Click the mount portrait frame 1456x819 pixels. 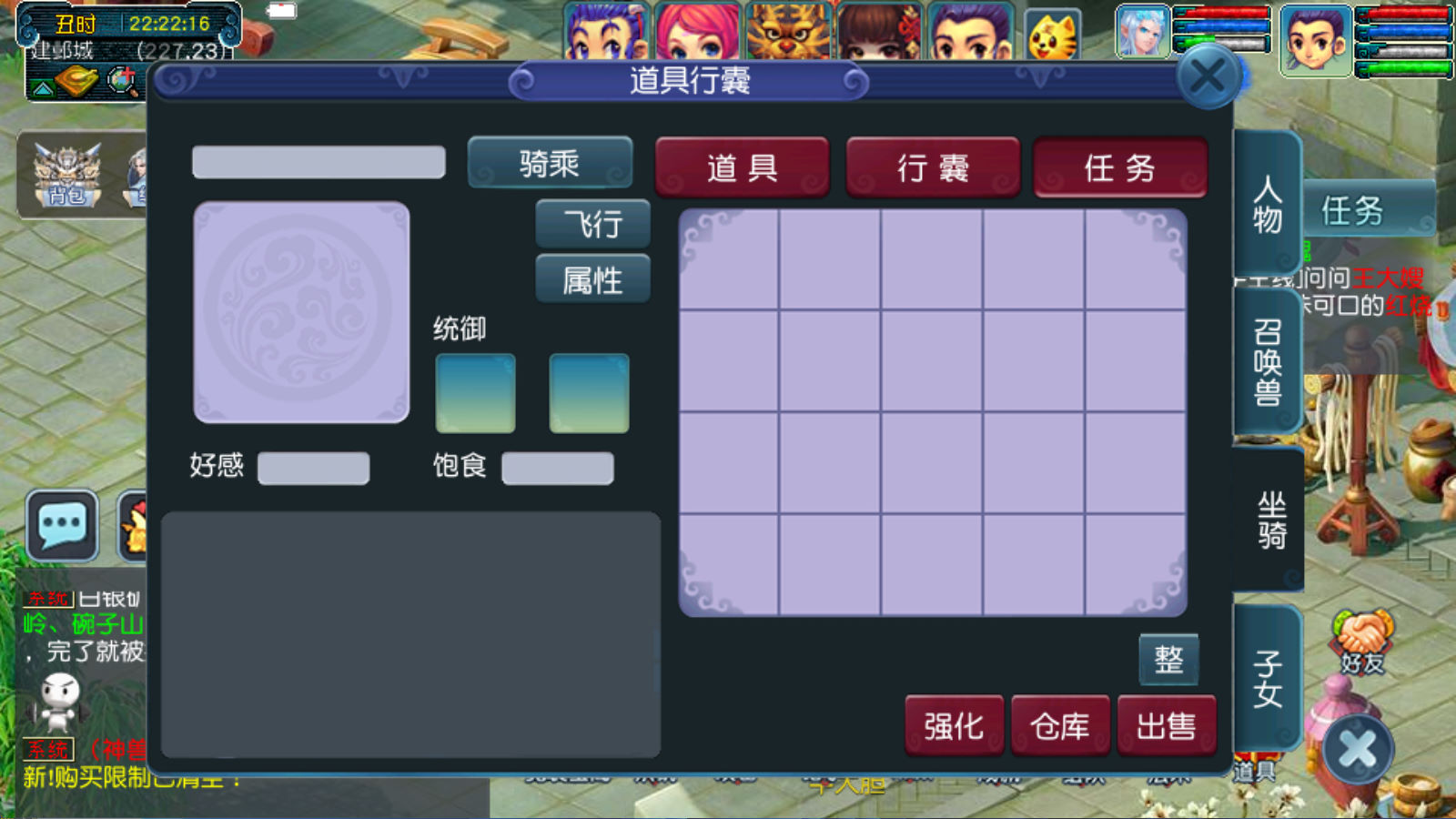click(301, 312)
